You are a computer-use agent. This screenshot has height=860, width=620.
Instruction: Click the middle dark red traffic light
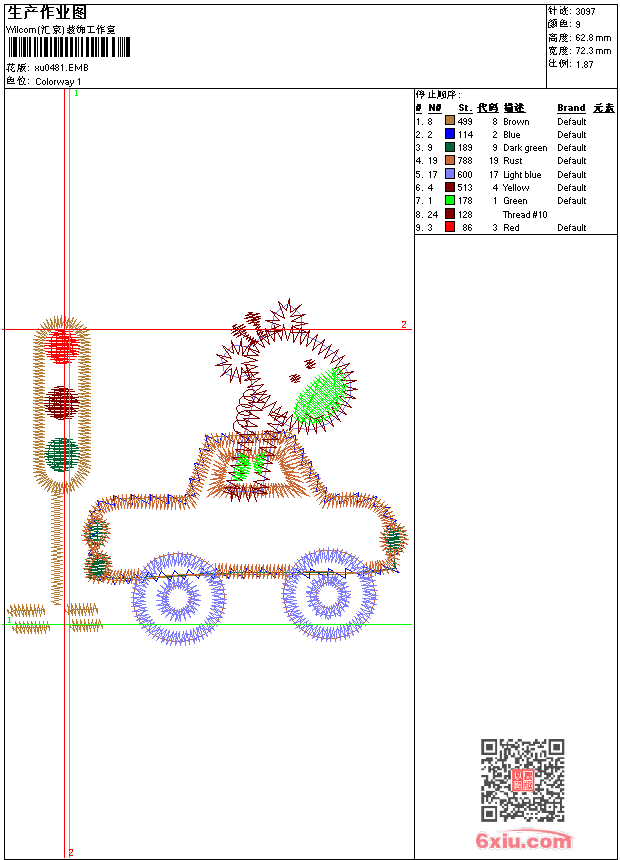(x=61, y=403)
